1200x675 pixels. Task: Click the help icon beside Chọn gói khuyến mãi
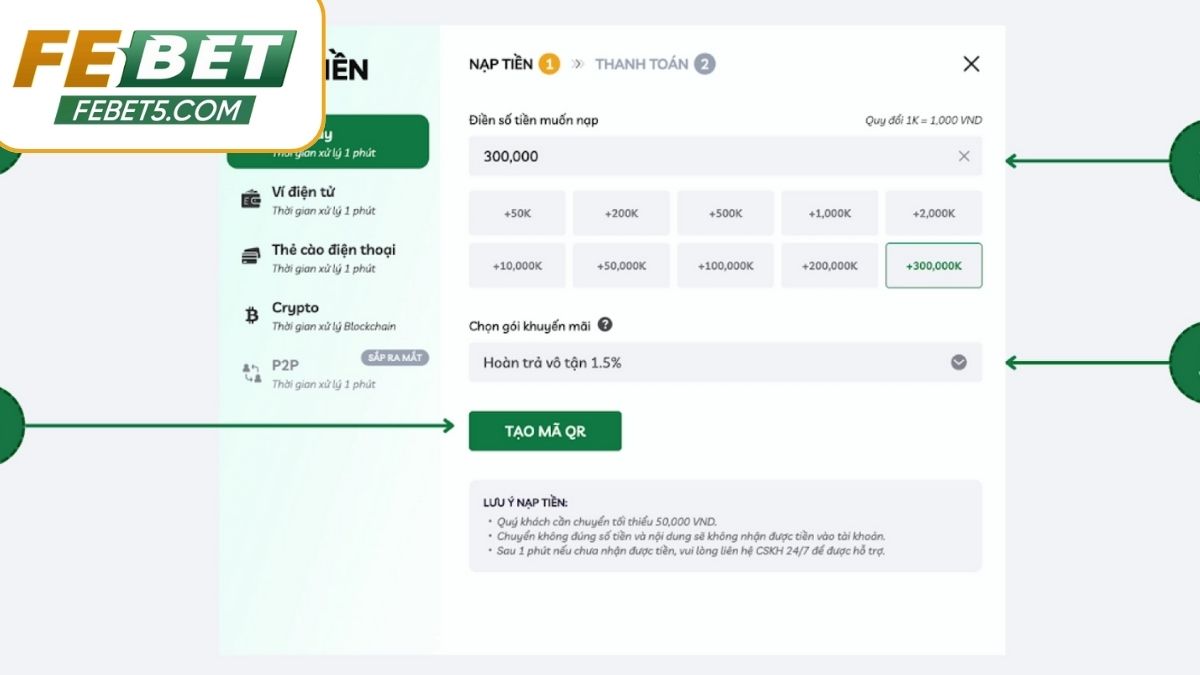pyautogui.click(x=605, y=325)
